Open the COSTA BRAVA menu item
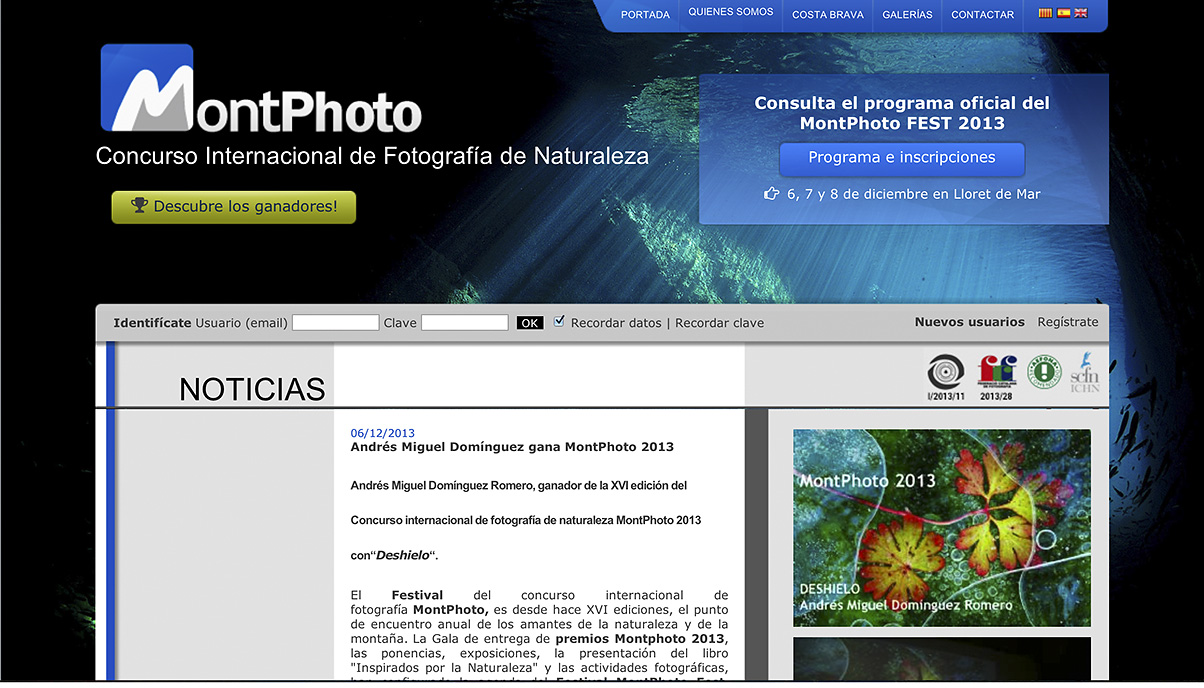This screenshot has height=688, width=1204. click(x=828, y=15)
